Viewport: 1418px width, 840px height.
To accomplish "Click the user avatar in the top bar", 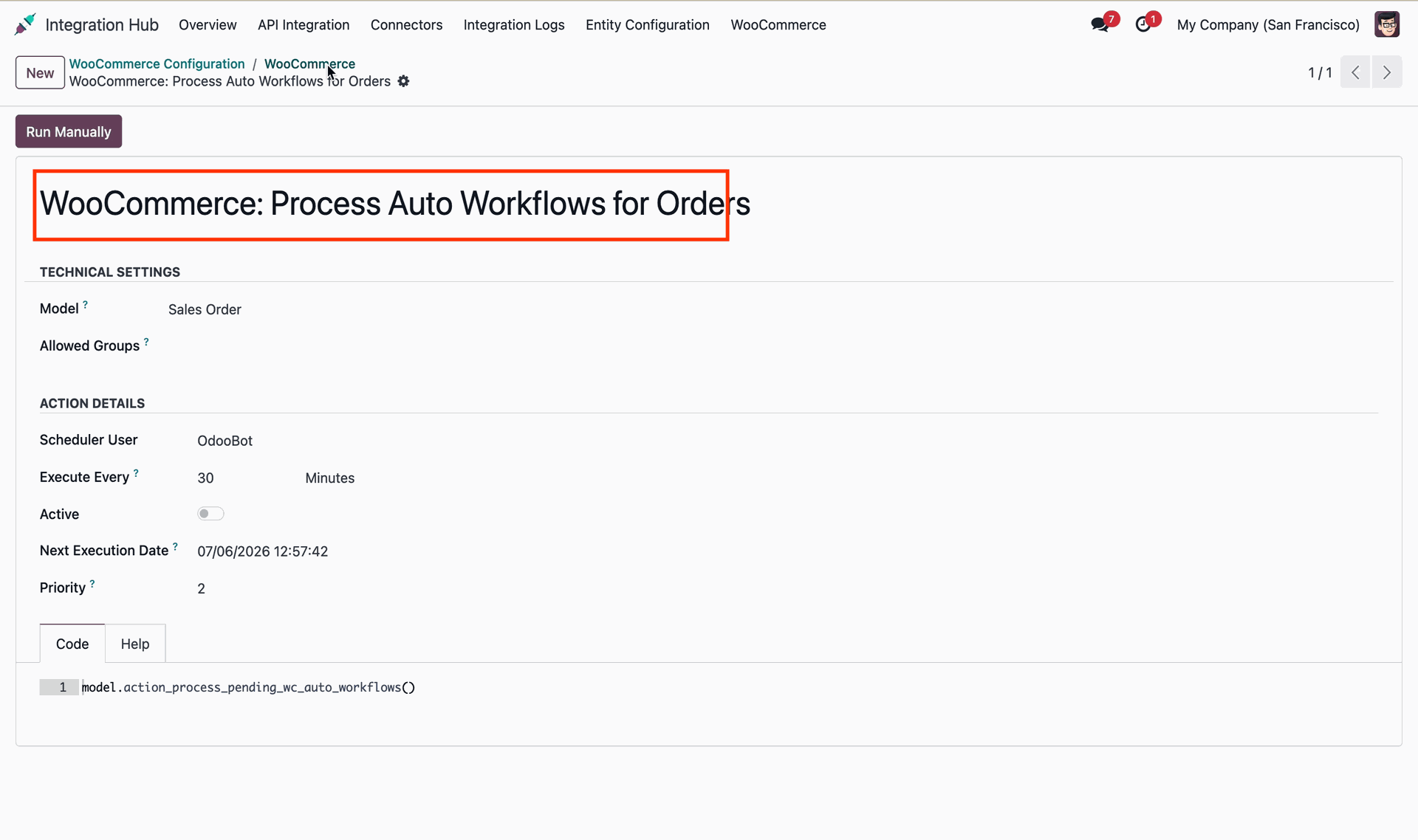I will (x=1387, y=24).
